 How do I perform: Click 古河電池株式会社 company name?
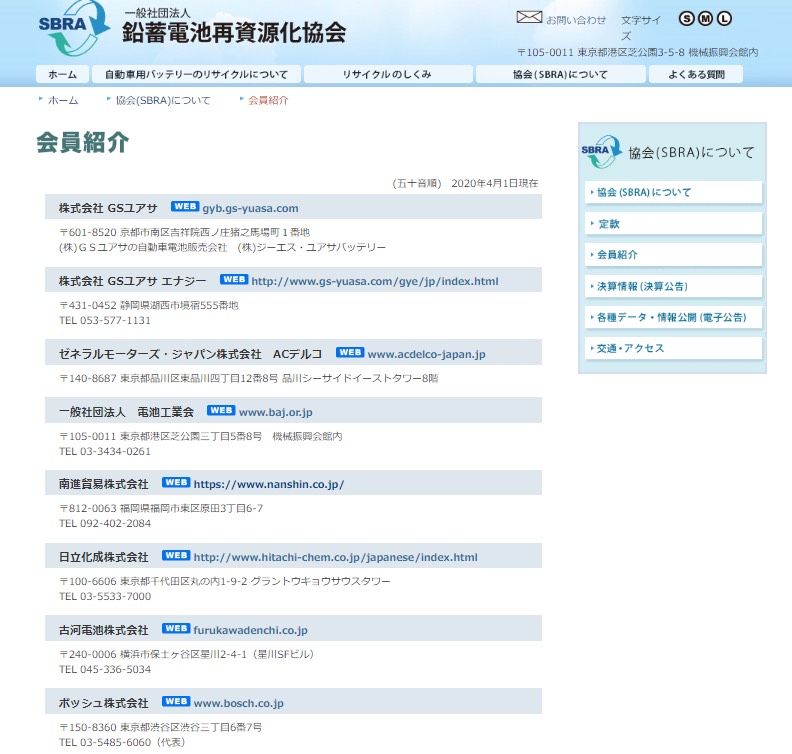tap(104, 630)
